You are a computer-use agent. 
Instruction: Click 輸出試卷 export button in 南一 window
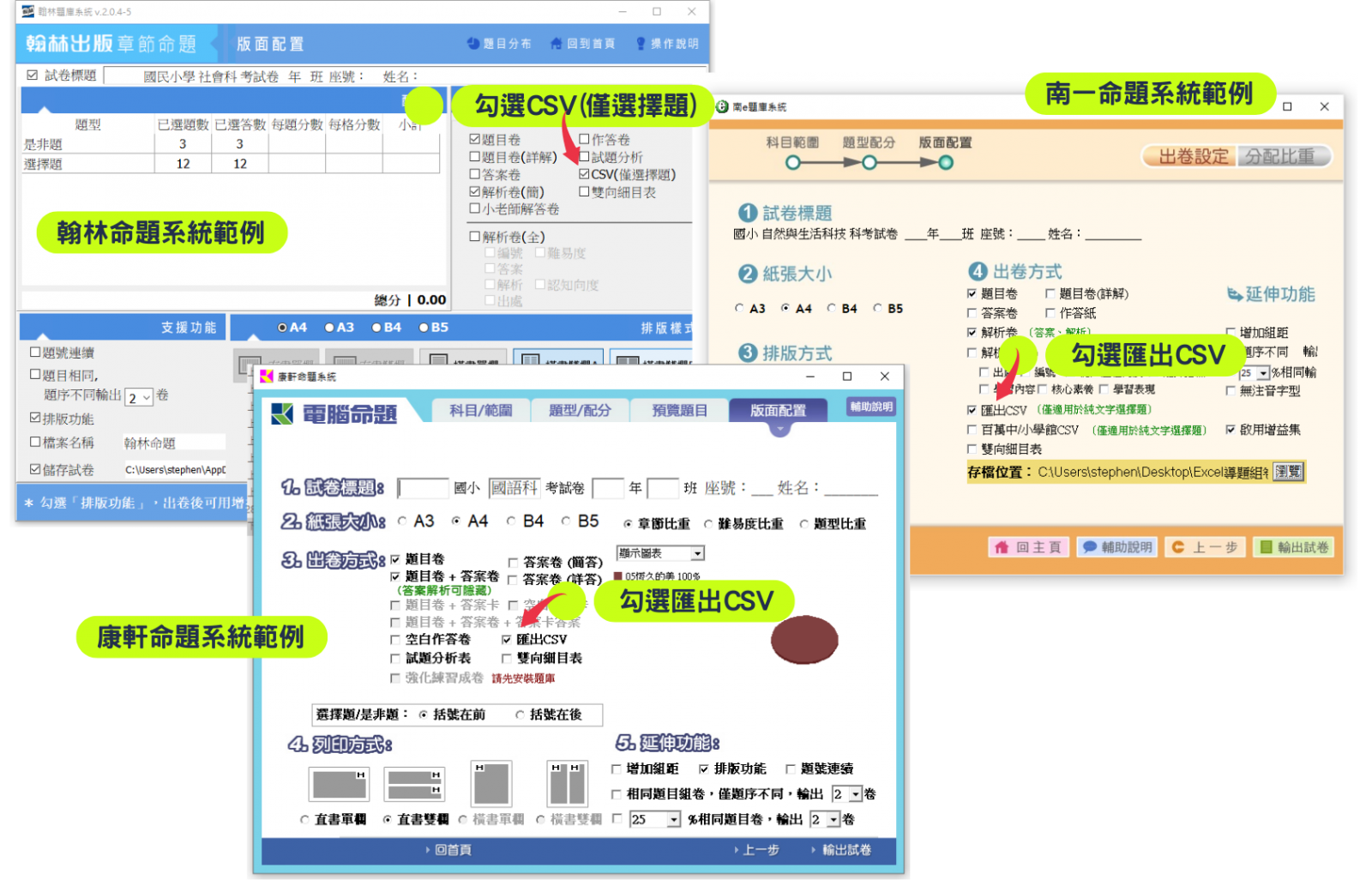(1294, 547)
